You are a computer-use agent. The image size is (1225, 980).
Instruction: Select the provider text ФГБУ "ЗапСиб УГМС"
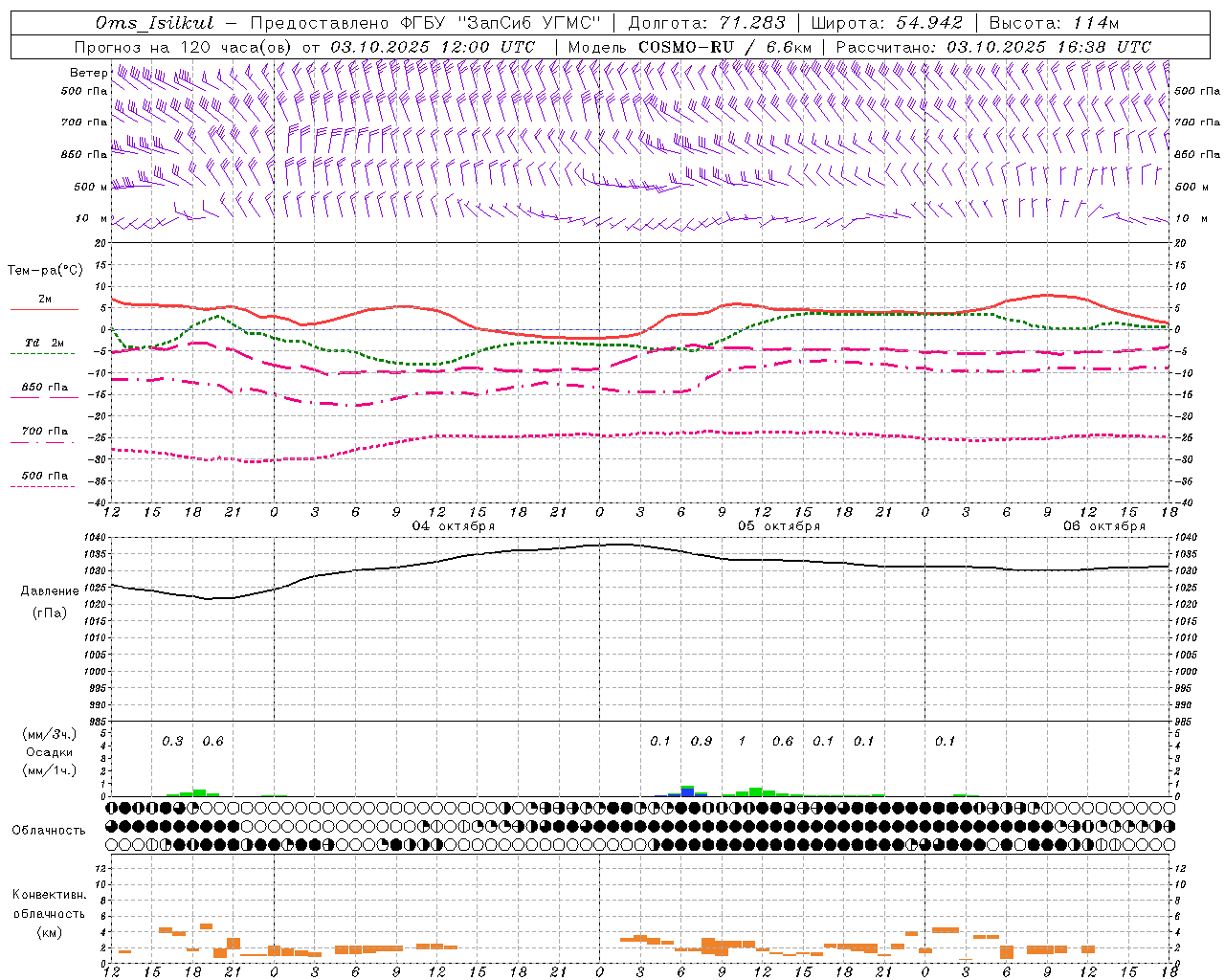[499, 23]
